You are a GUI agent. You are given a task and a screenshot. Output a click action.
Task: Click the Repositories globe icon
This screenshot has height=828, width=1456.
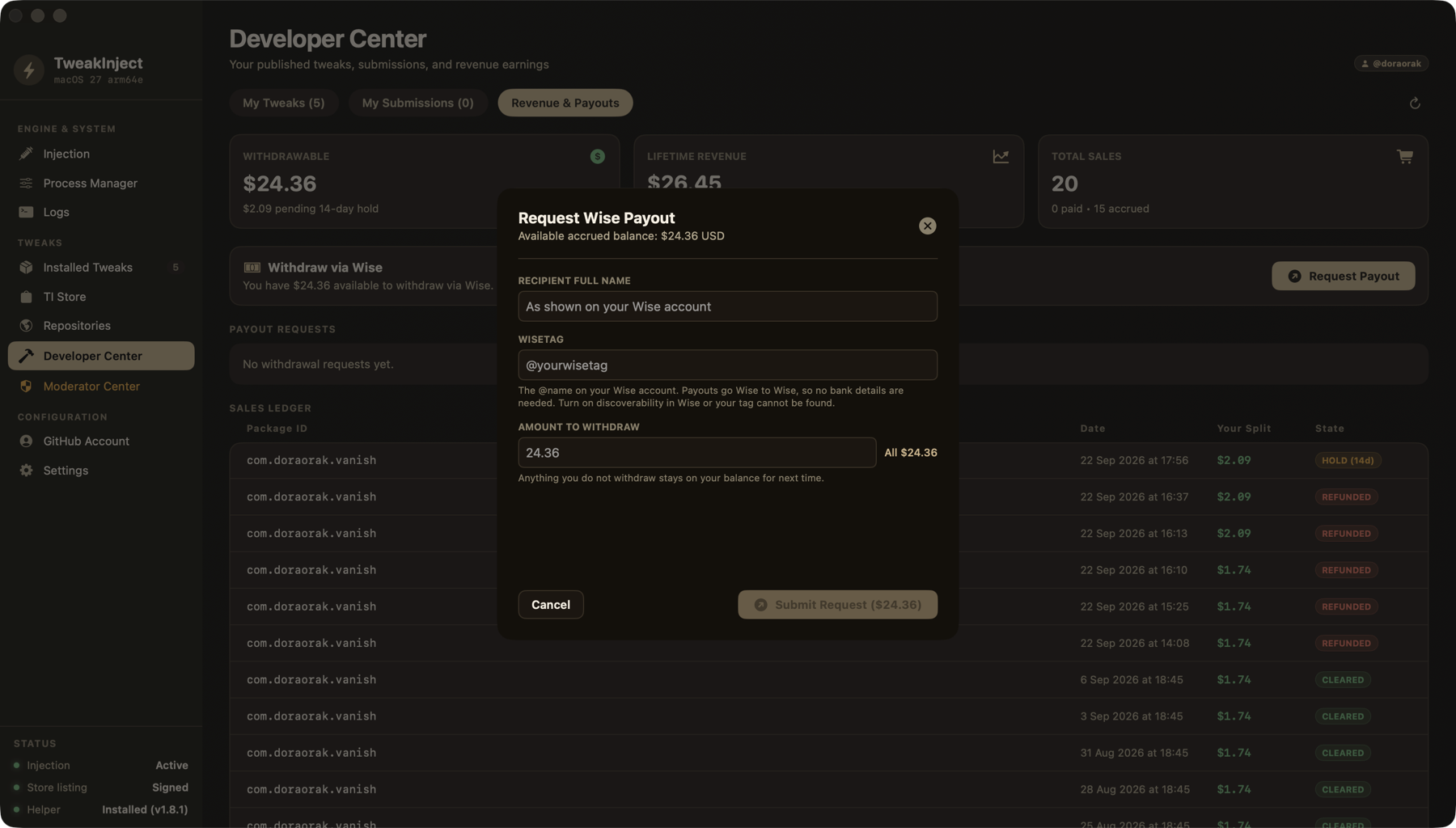coord(26,326)
